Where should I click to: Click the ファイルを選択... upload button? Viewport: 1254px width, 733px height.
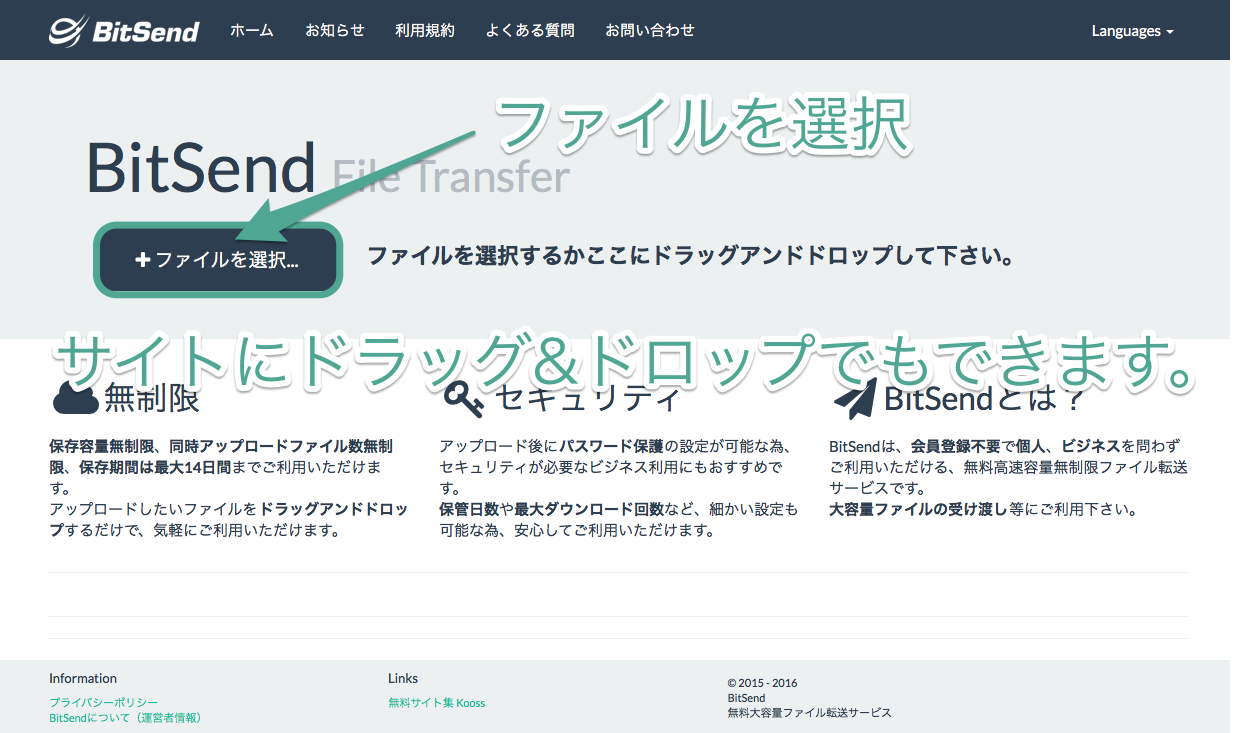click(x=218, y=260)
